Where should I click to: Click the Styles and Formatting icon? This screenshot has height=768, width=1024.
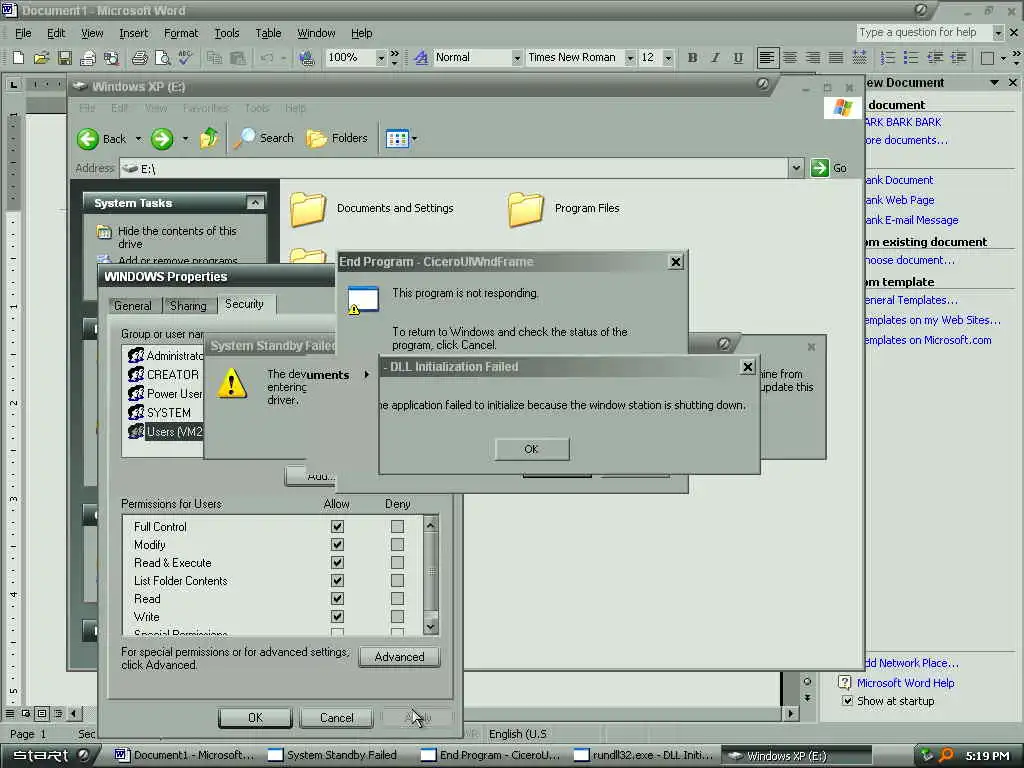click(421, 58)
